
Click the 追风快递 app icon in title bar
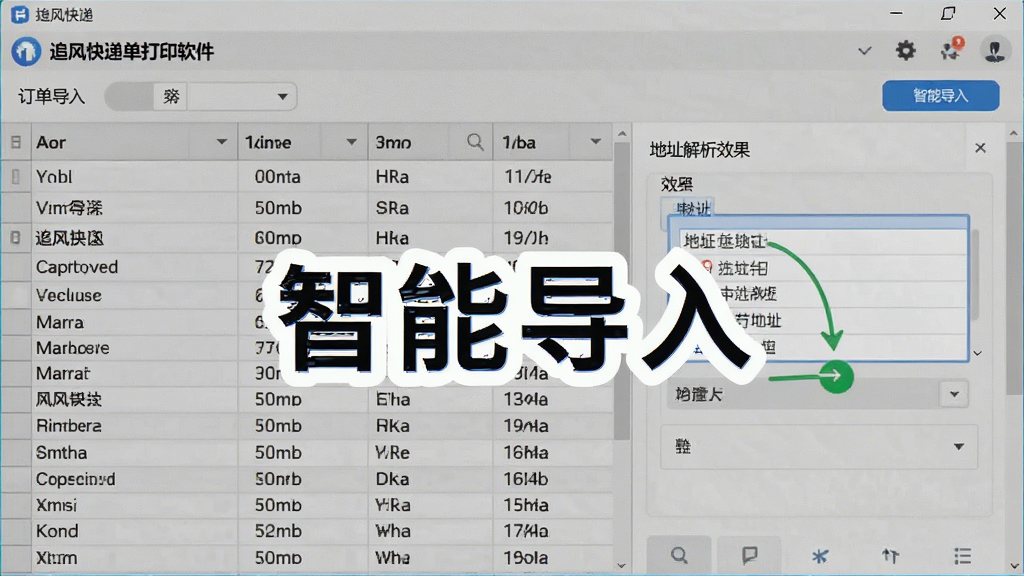pyautogui.click(x=20, y=14)
